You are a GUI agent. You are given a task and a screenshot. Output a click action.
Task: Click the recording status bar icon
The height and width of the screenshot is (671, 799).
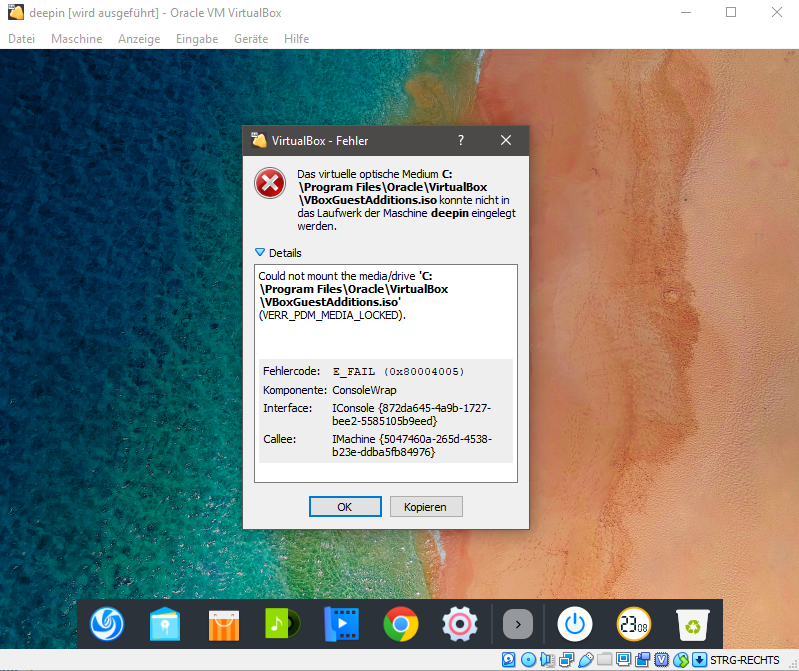[643, 660]
